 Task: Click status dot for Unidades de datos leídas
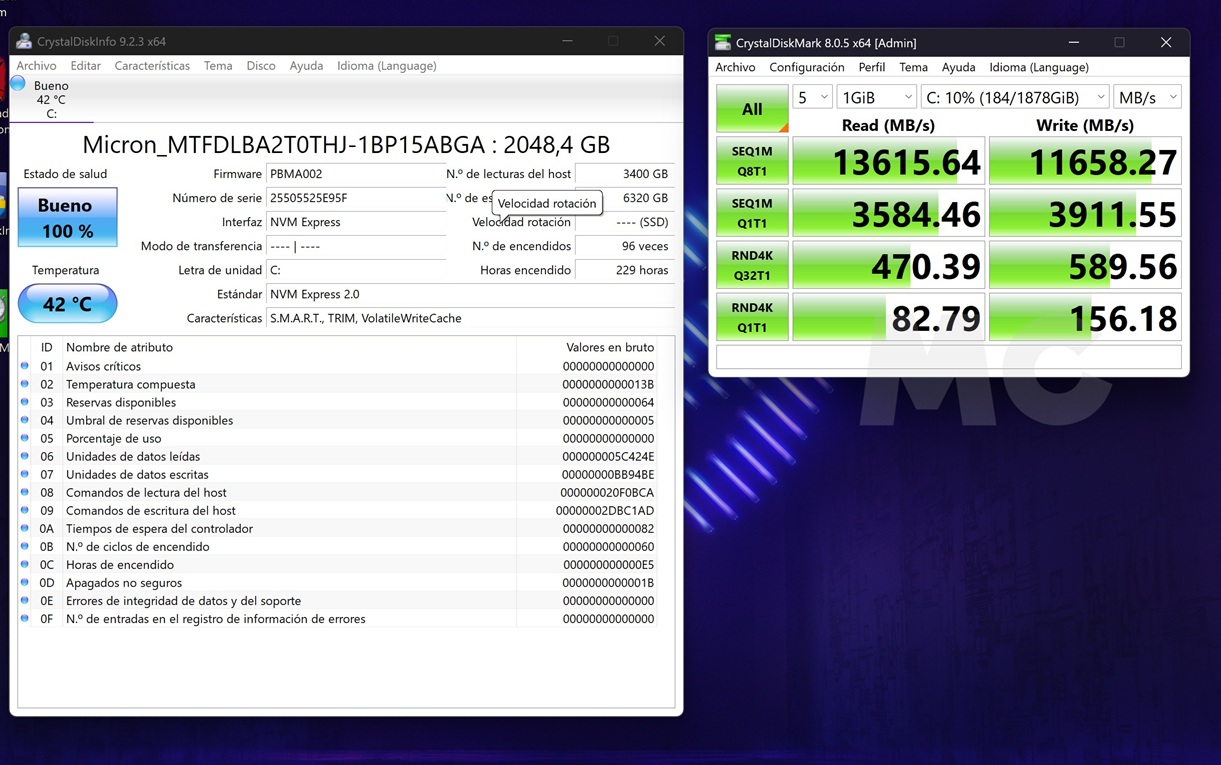click(25, 456)
